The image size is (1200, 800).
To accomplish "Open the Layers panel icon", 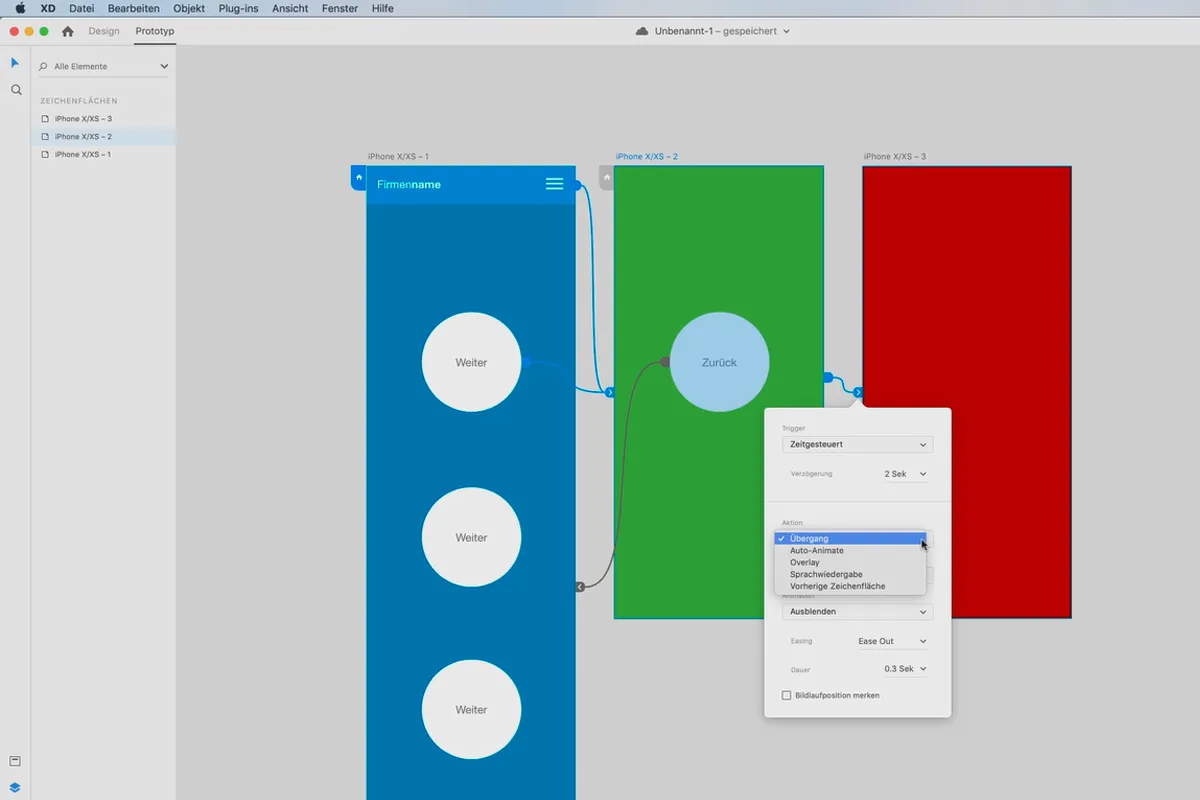I will point(15,787).
